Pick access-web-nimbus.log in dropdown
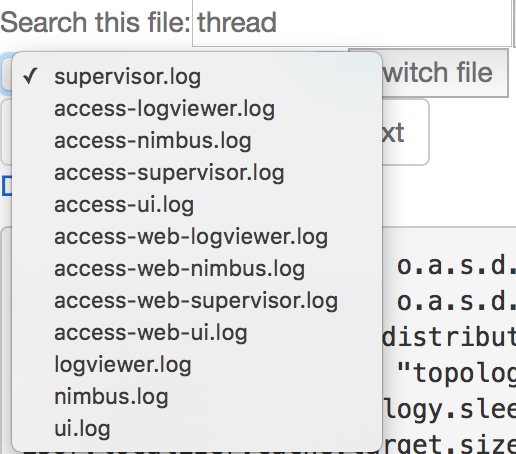 197,269
